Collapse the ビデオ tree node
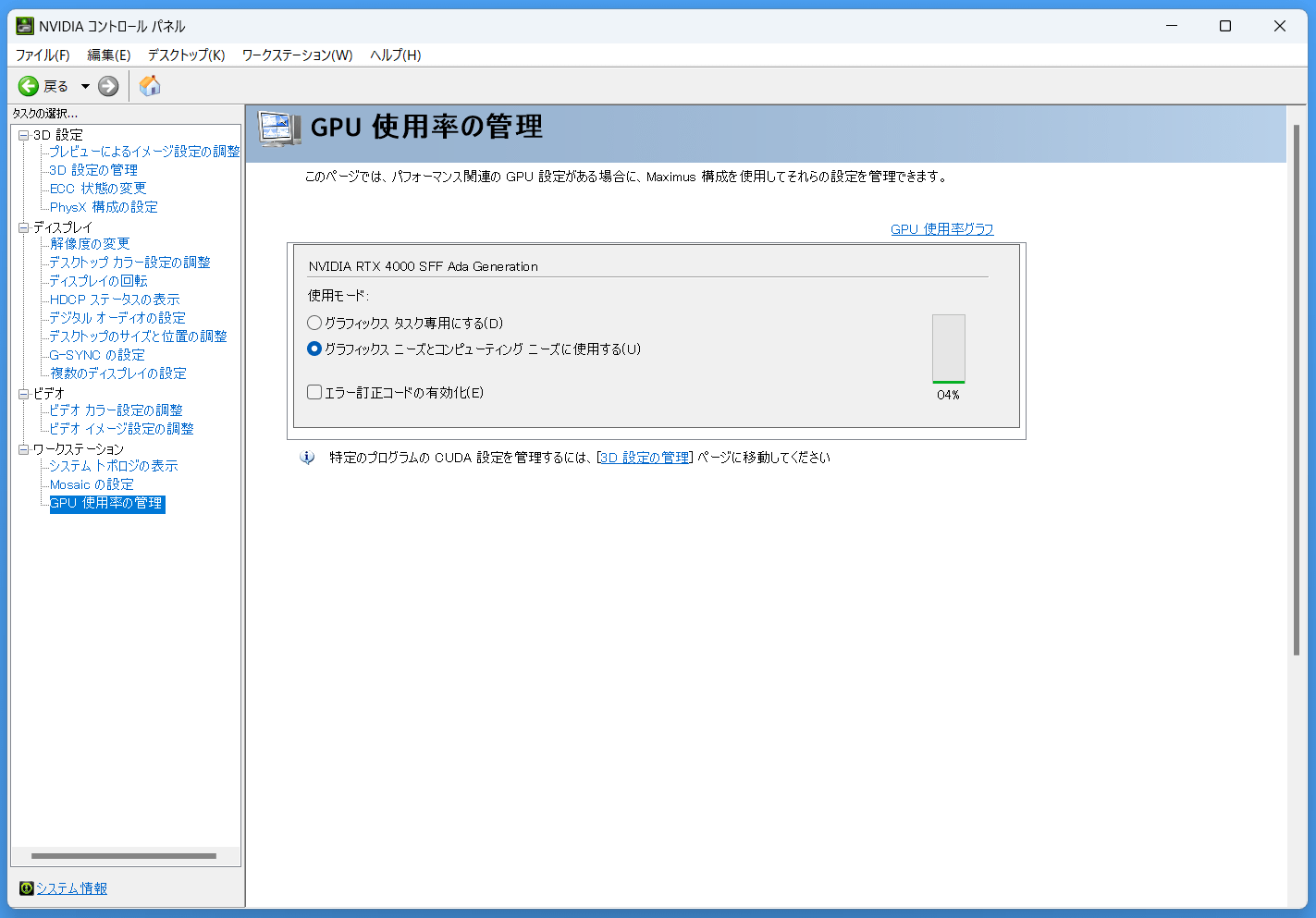1316x918 pixels. click(24, 394)
